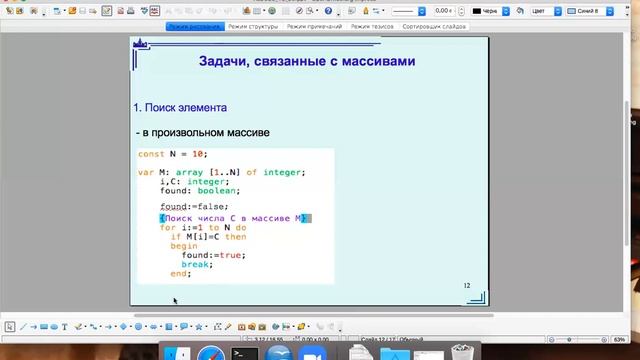
Task: Switch to Режим рисования tab
Action: (x=195, y=27)
